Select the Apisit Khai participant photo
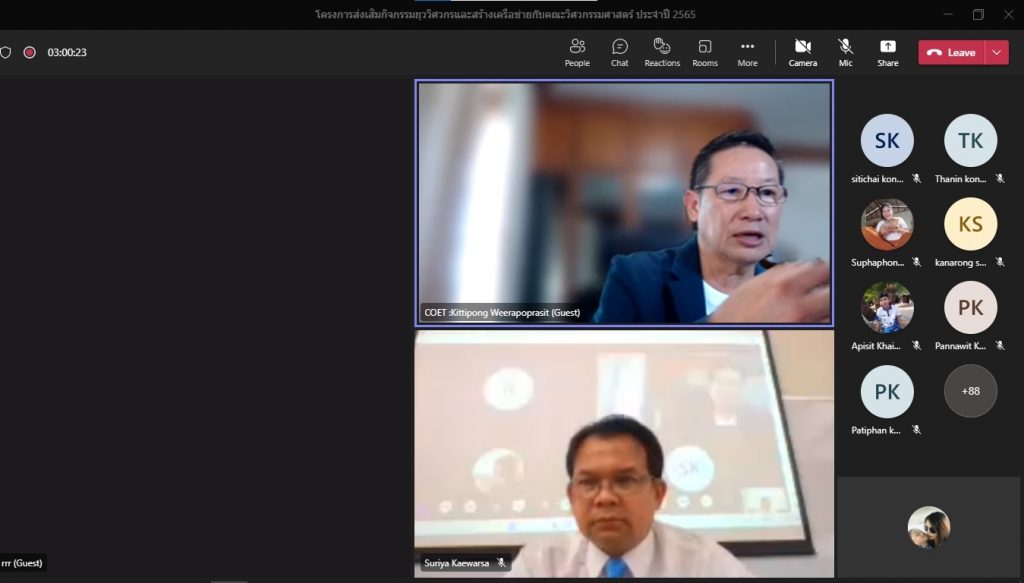 coord(887,307)
